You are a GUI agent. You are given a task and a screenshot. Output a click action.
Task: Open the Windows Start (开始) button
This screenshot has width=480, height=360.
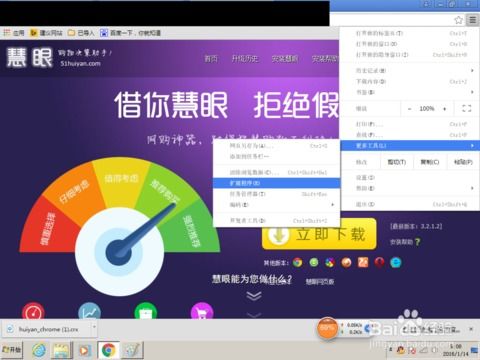coord(12,350)
